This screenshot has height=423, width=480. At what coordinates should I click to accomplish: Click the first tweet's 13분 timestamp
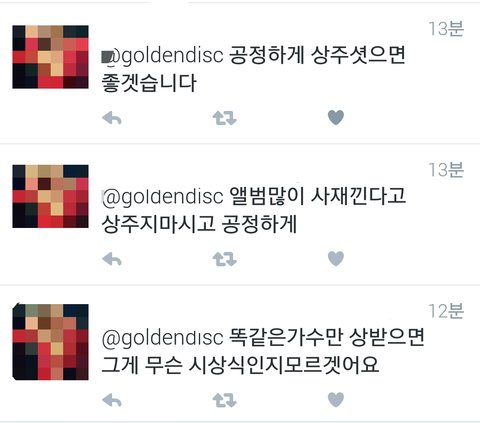(446, 29)
